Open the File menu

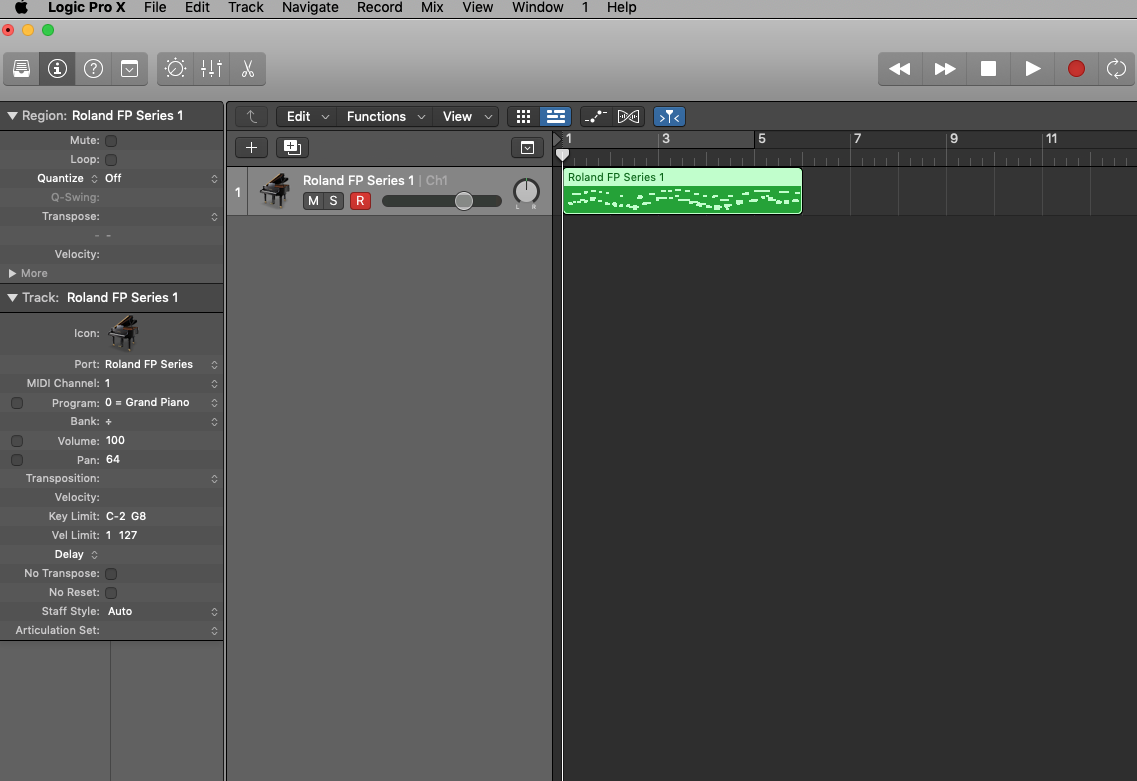click(155, 7)
